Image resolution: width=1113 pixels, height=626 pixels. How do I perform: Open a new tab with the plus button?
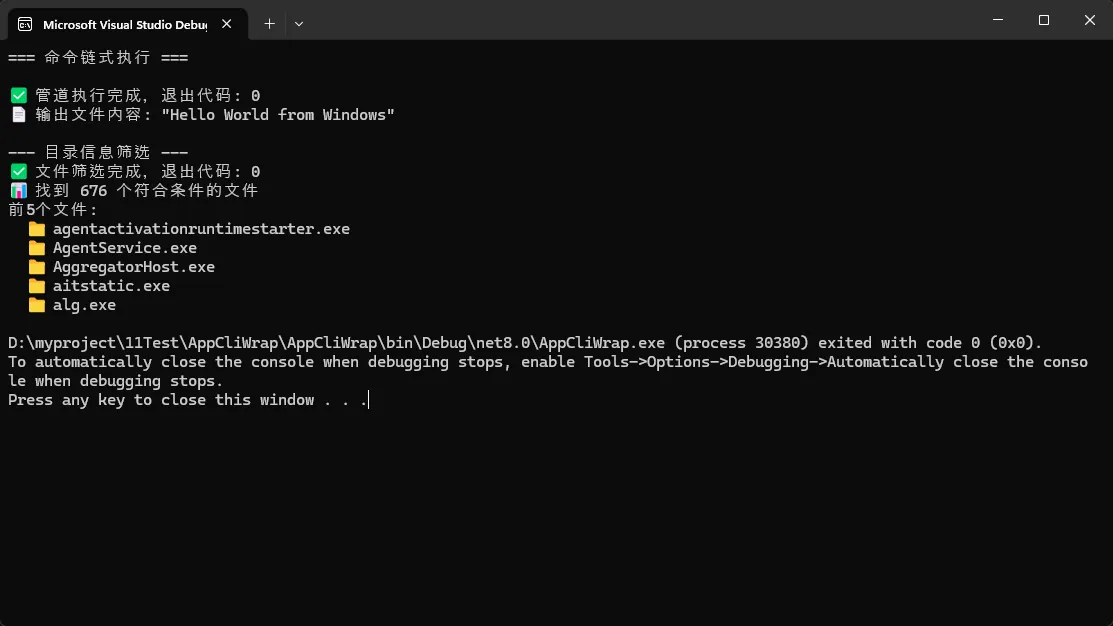coord(269,23)
